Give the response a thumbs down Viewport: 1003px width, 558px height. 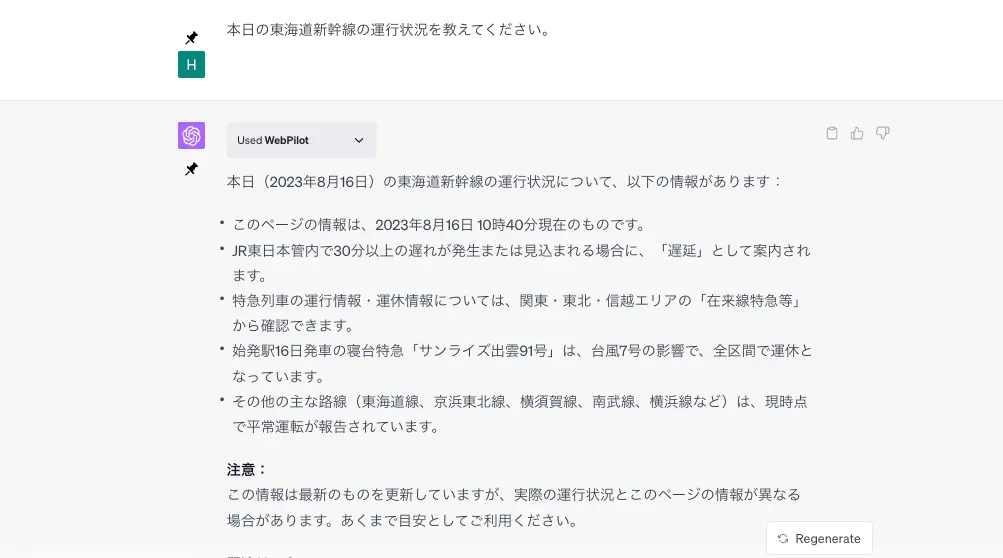coord(883,133)
